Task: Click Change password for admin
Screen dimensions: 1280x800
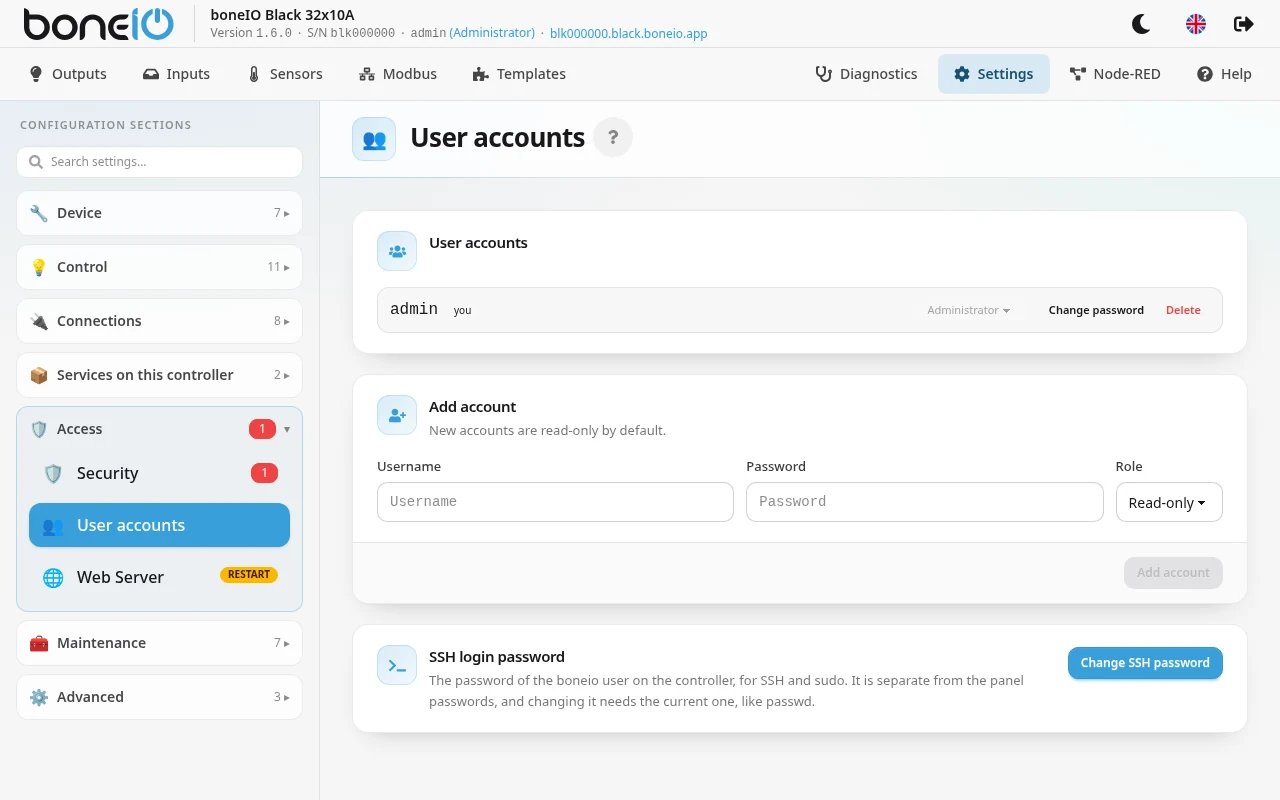Action: pyautogui.click(x=1096, y=310)
